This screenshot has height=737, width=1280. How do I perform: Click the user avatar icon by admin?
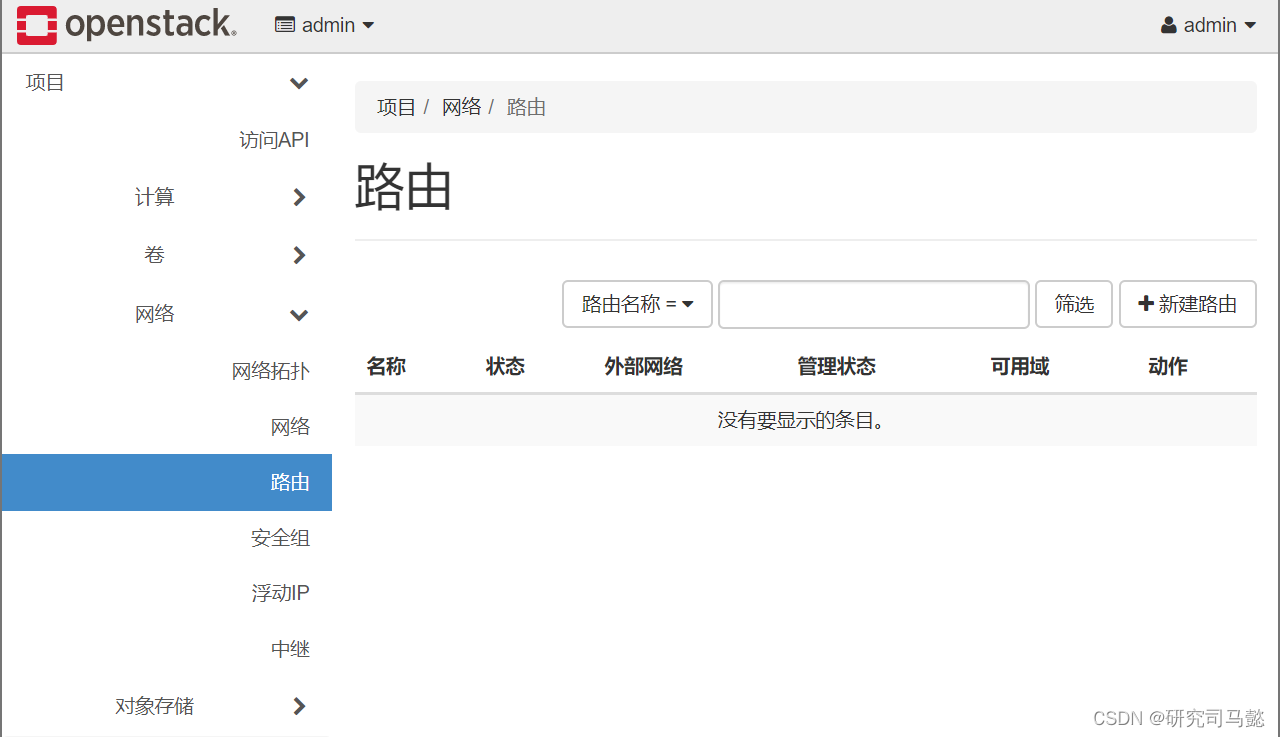(1169, 25)
